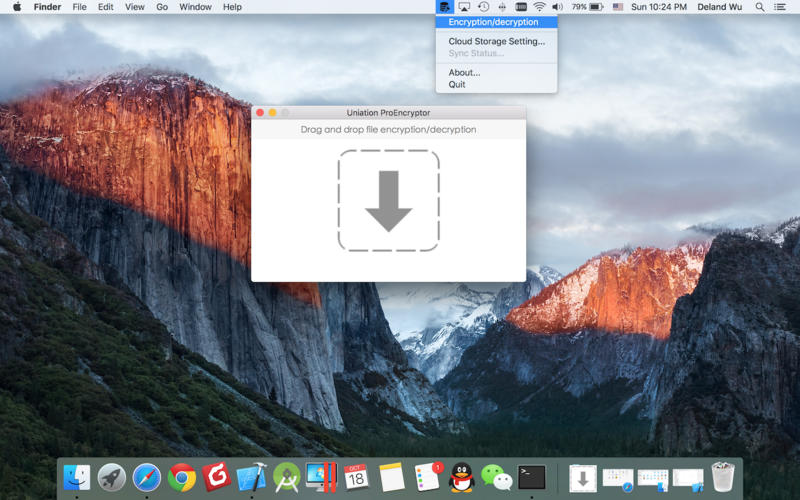The image size is (800, 500).
Task: Open Foxit Reader in the Dock
Action: coord(216,477)
